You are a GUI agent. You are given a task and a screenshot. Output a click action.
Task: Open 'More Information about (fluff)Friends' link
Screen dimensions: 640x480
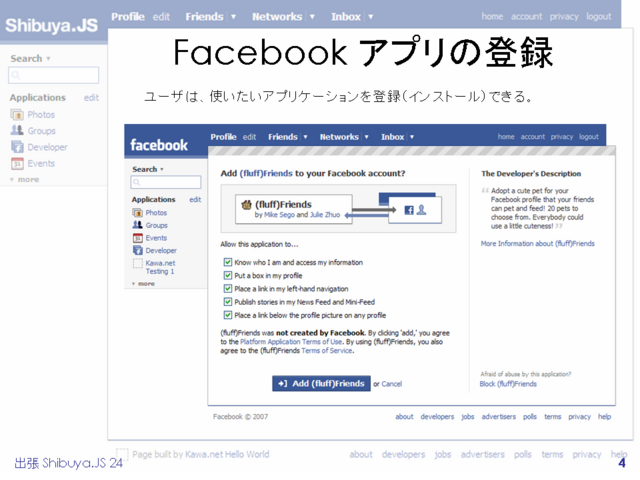coord(537,243)
